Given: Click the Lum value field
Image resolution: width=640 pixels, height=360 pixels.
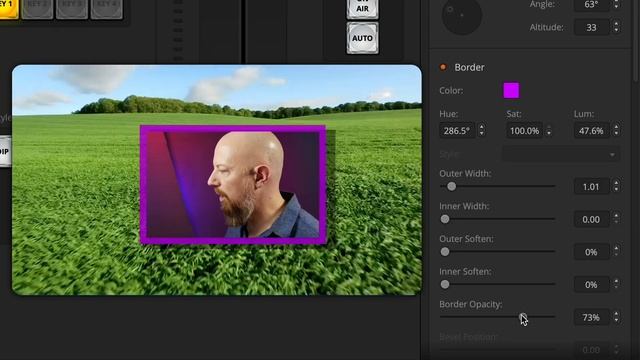Looking at the screenshot, I should [x=591, y=131].
